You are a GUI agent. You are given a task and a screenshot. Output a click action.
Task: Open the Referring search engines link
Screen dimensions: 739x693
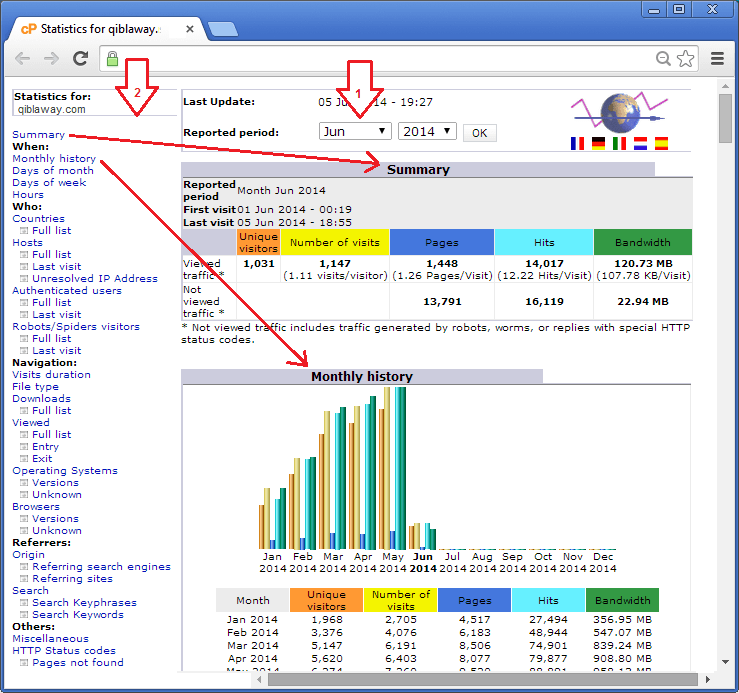101,567
